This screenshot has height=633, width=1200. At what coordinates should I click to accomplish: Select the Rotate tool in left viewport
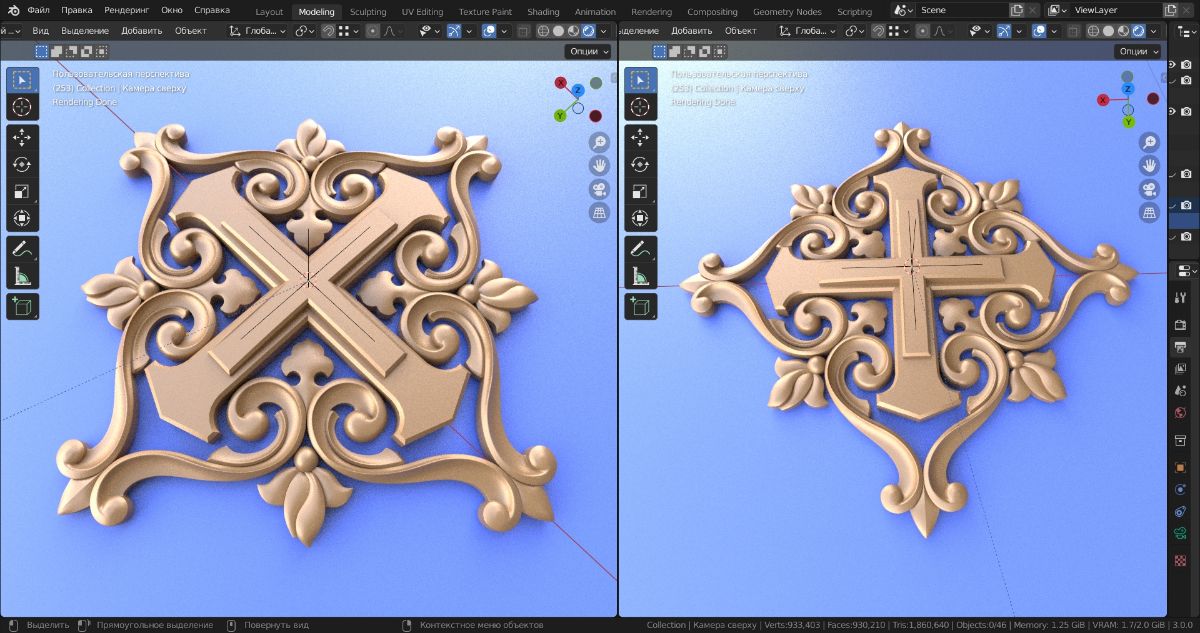pos(22,164)
